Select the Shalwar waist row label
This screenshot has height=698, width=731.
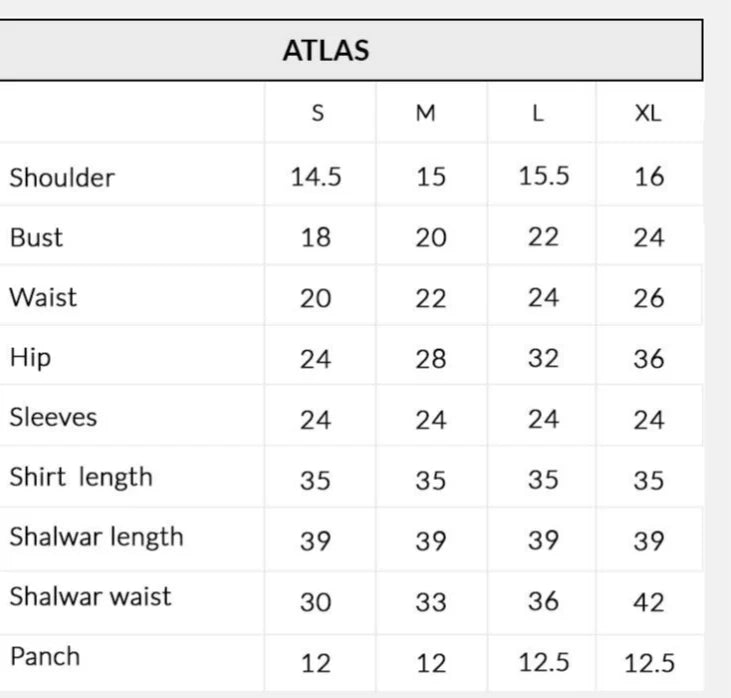pos(90,597)
